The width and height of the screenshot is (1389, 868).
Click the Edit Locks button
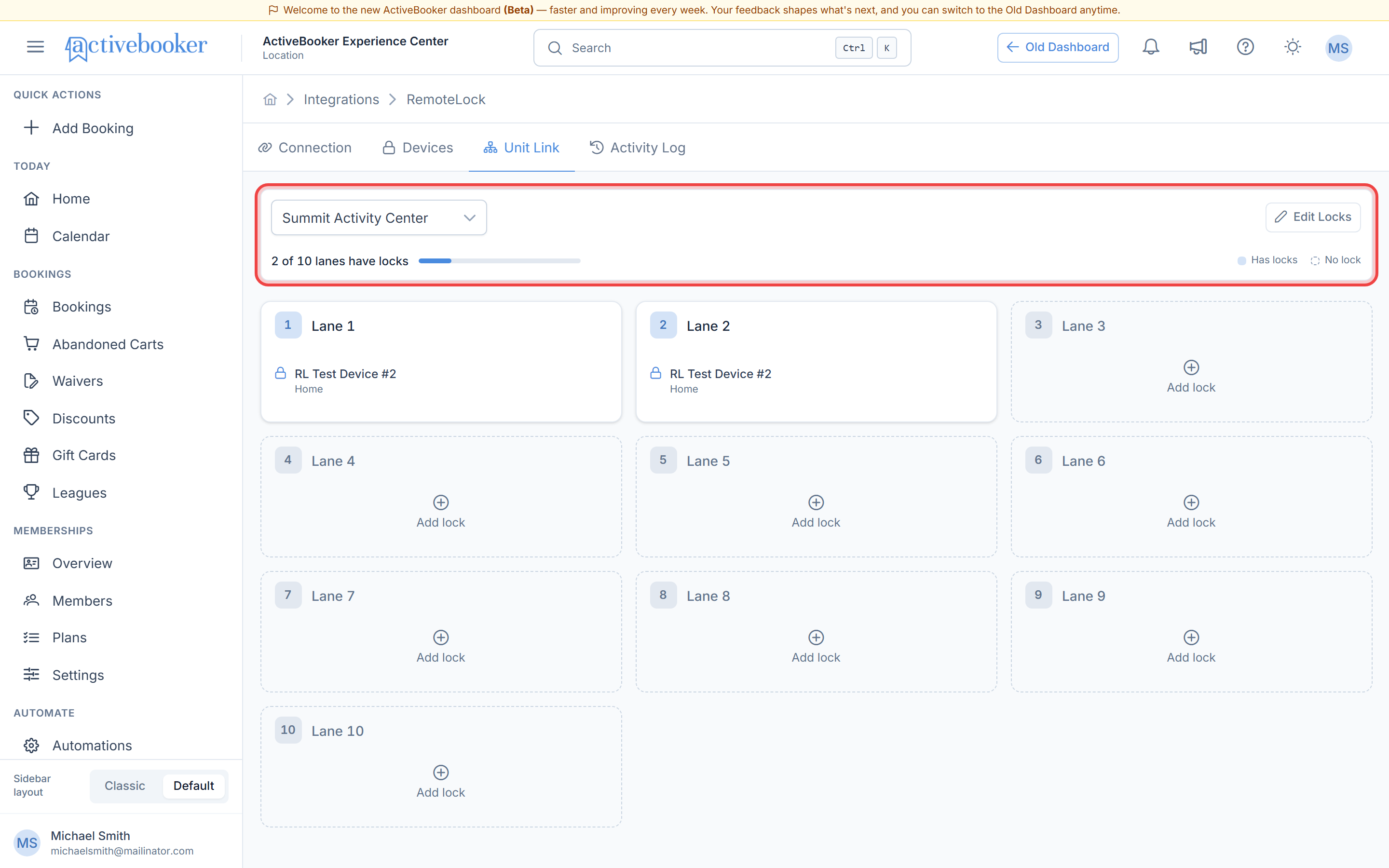(x=1313, y=217)
